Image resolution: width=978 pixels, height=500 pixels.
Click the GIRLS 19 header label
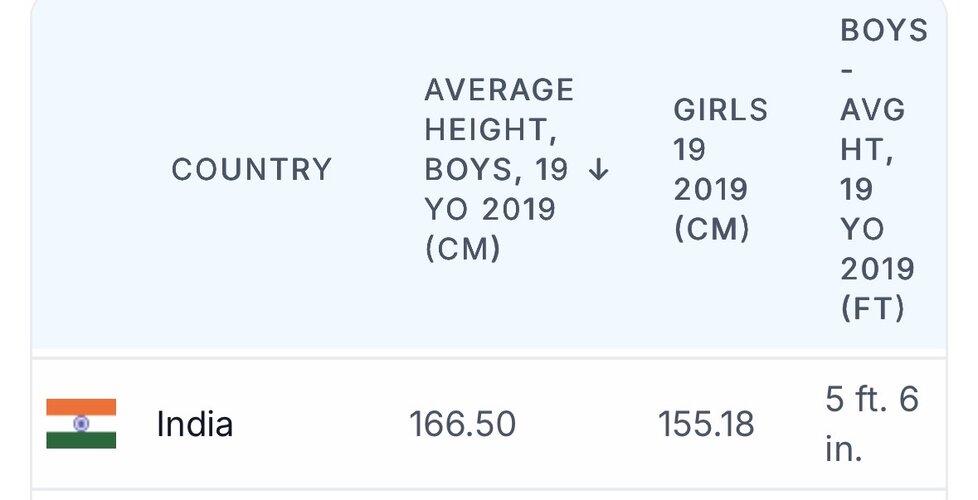[x=720, y=130]
